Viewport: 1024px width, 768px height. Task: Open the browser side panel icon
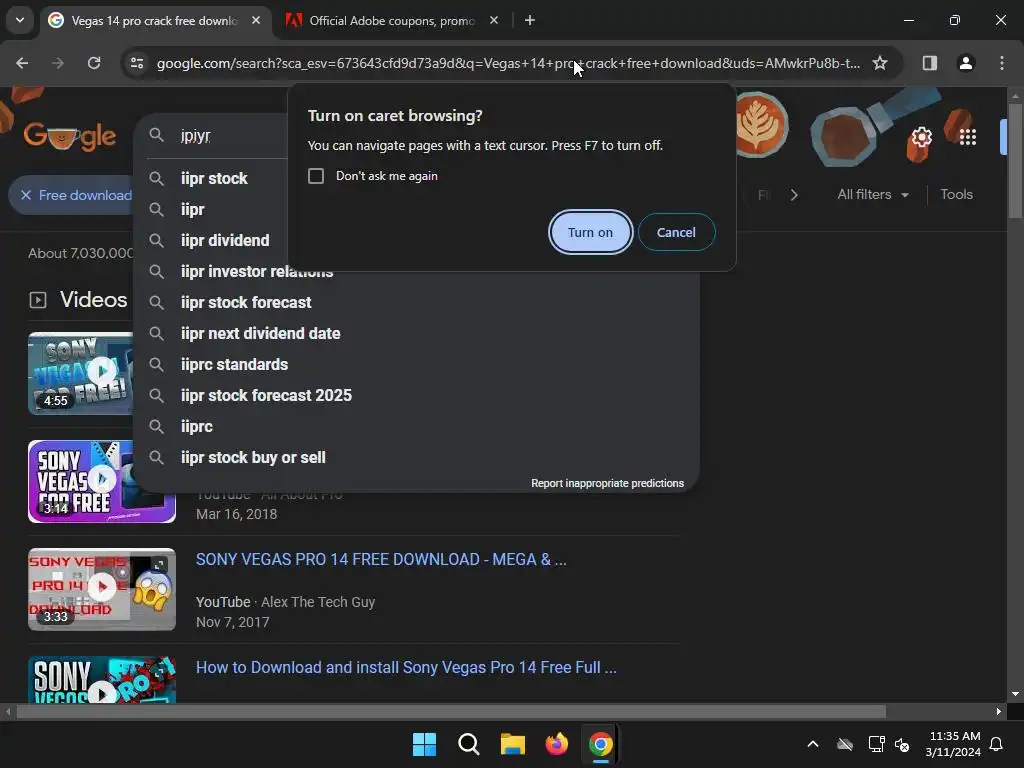pos(929,63)
